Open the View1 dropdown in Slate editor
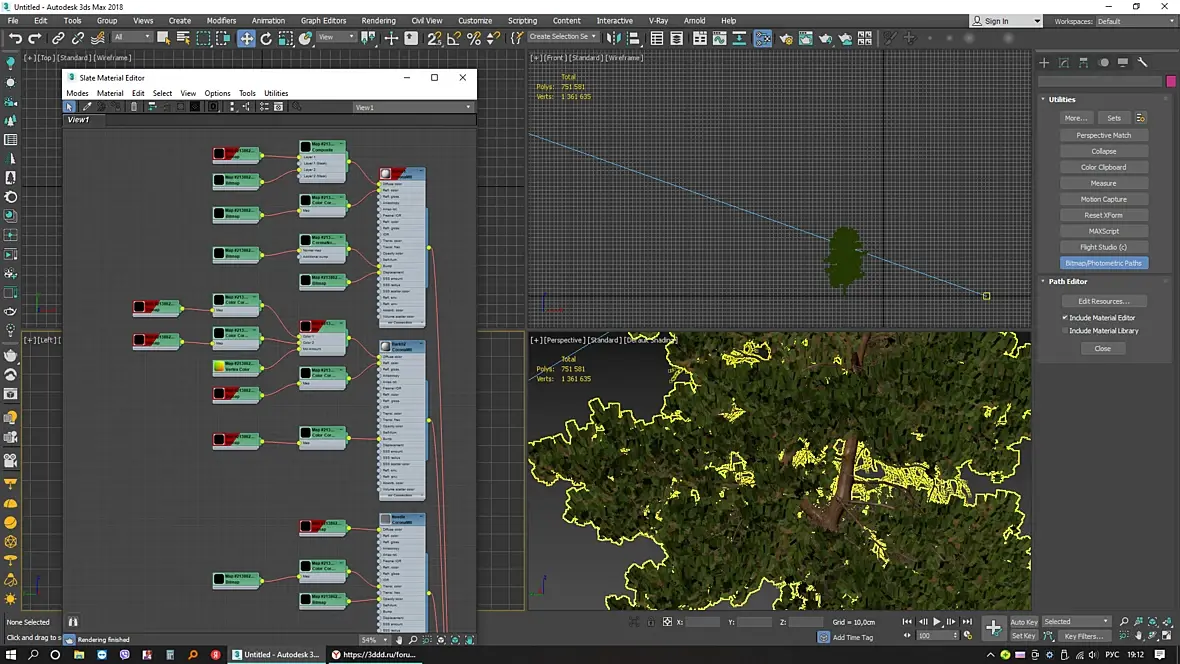Image resolution: width=1180 pixels, height=664 pixels. tap(412, 108)
